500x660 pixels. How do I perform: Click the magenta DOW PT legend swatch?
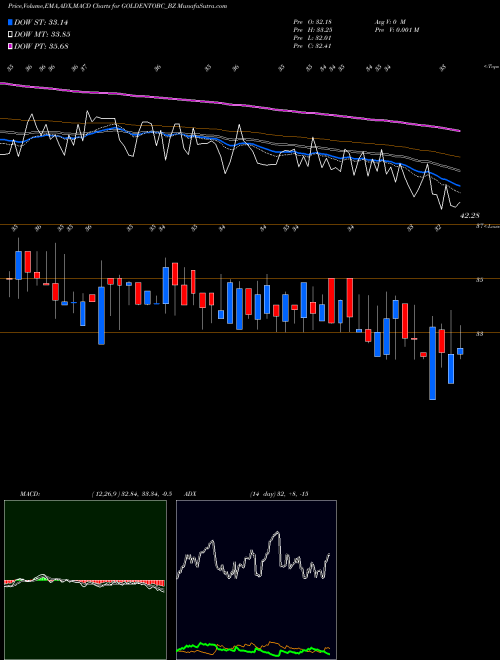tap(11, 46)
